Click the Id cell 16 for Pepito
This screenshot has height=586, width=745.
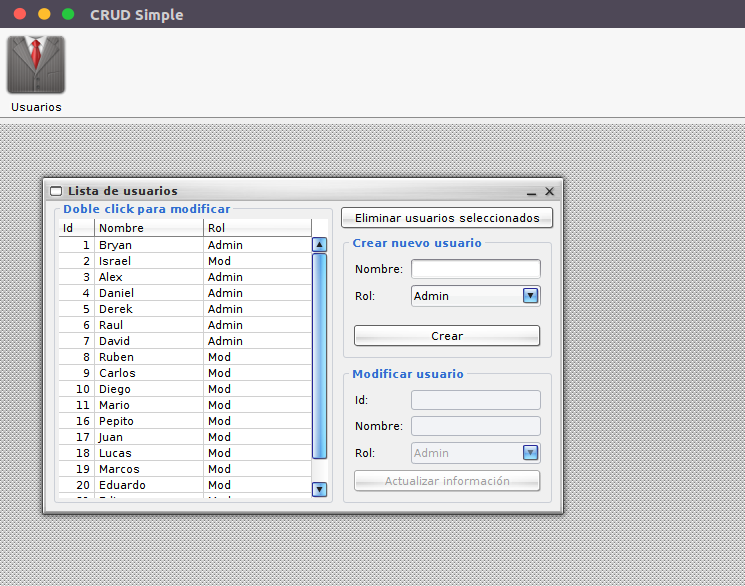[76, 421]
